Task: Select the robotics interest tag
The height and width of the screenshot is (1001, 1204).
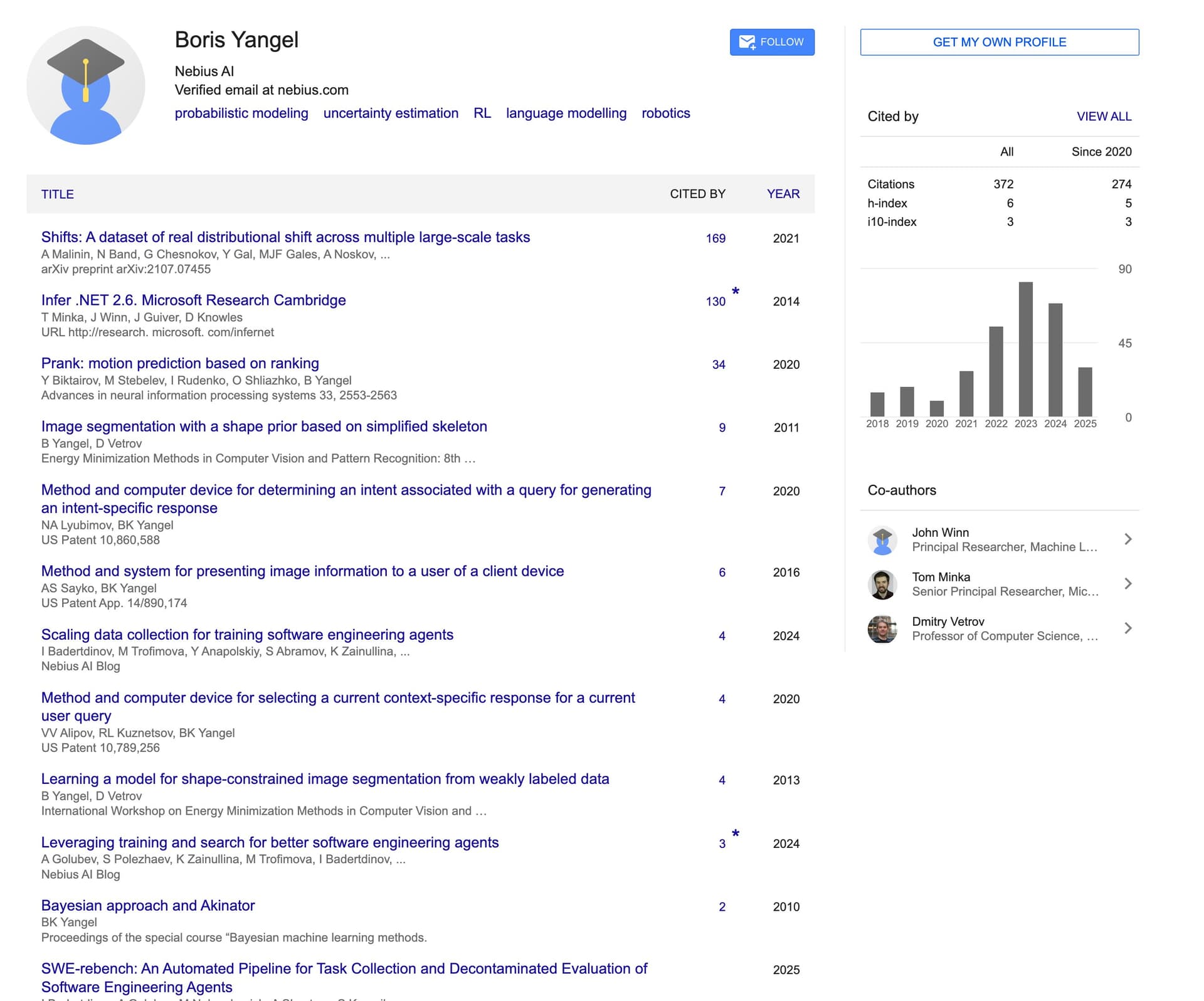Action: tap(666, 114)
